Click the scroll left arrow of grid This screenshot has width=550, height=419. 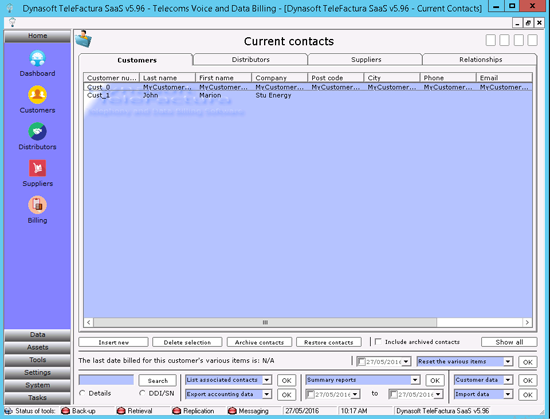(89, 322)
